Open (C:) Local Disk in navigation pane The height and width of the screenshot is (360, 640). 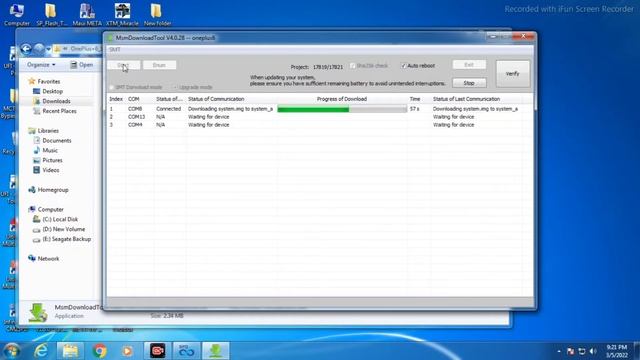tap(60, 220)
